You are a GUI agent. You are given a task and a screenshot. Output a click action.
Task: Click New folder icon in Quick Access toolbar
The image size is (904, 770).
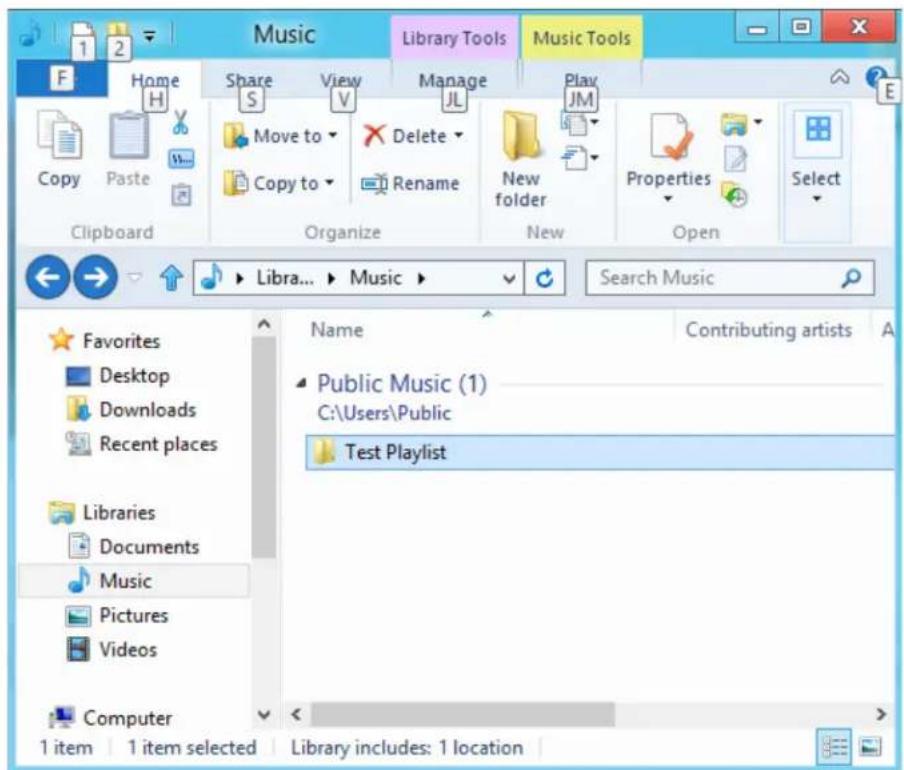tap(117, 35)
